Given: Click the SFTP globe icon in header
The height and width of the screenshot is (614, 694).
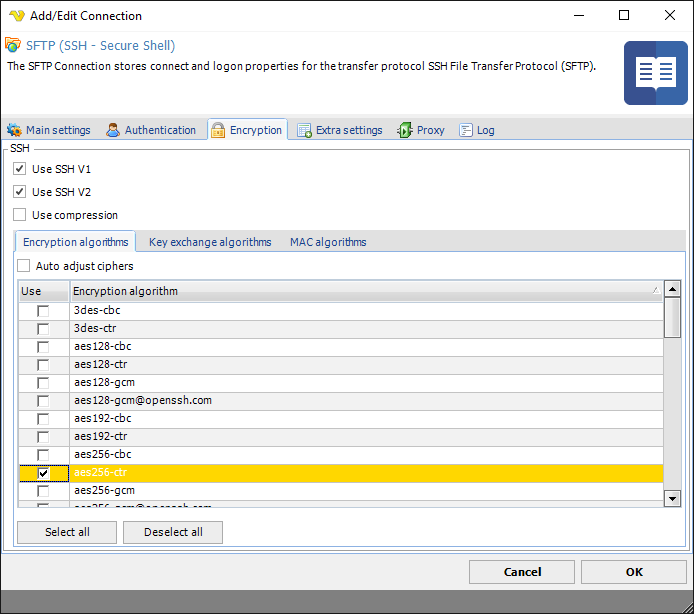Looking at the screenshot, I should tap(13, 45).
